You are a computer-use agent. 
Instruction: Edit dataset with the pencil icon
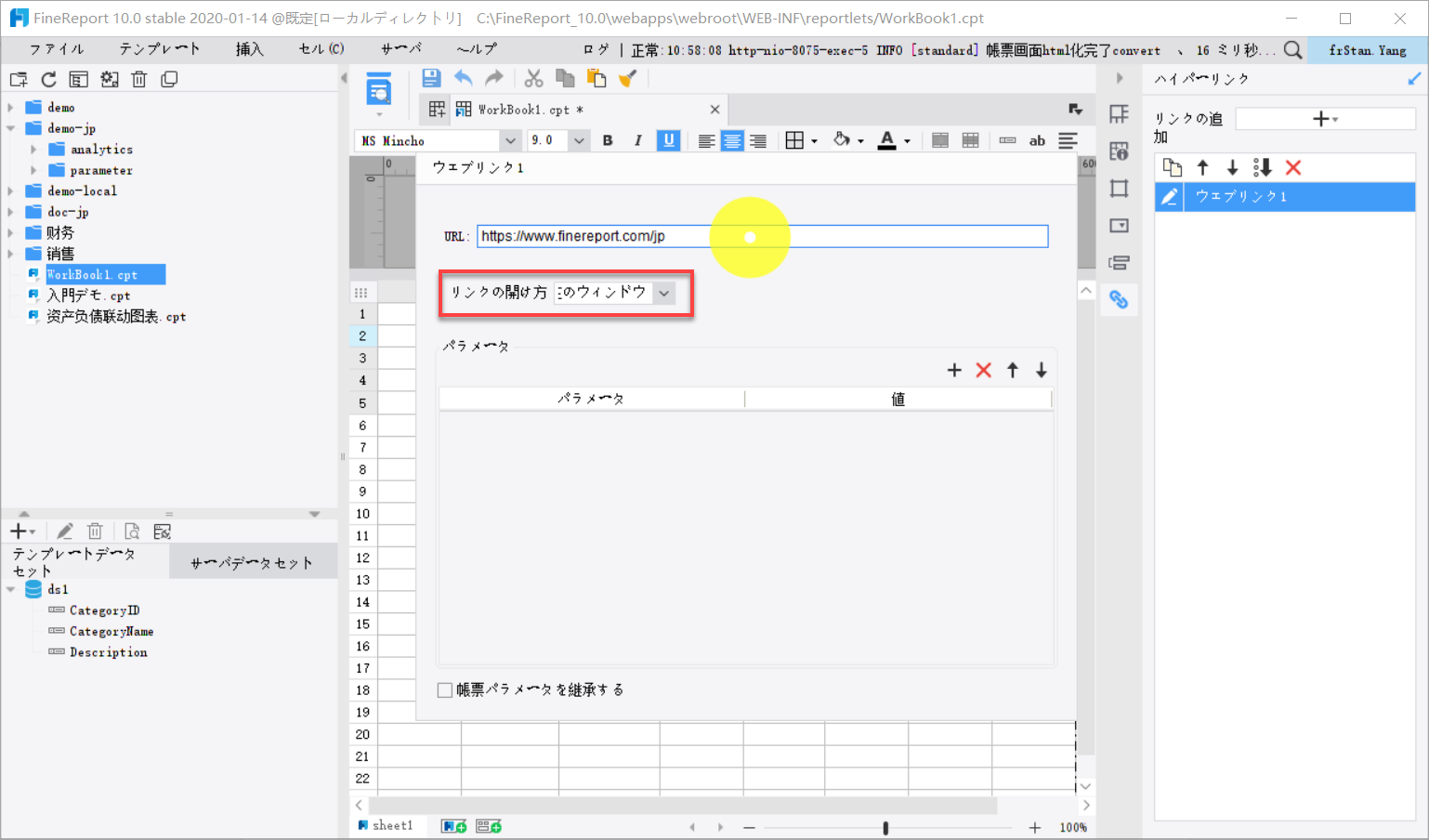pyautogui.click(x=64, y=532)
